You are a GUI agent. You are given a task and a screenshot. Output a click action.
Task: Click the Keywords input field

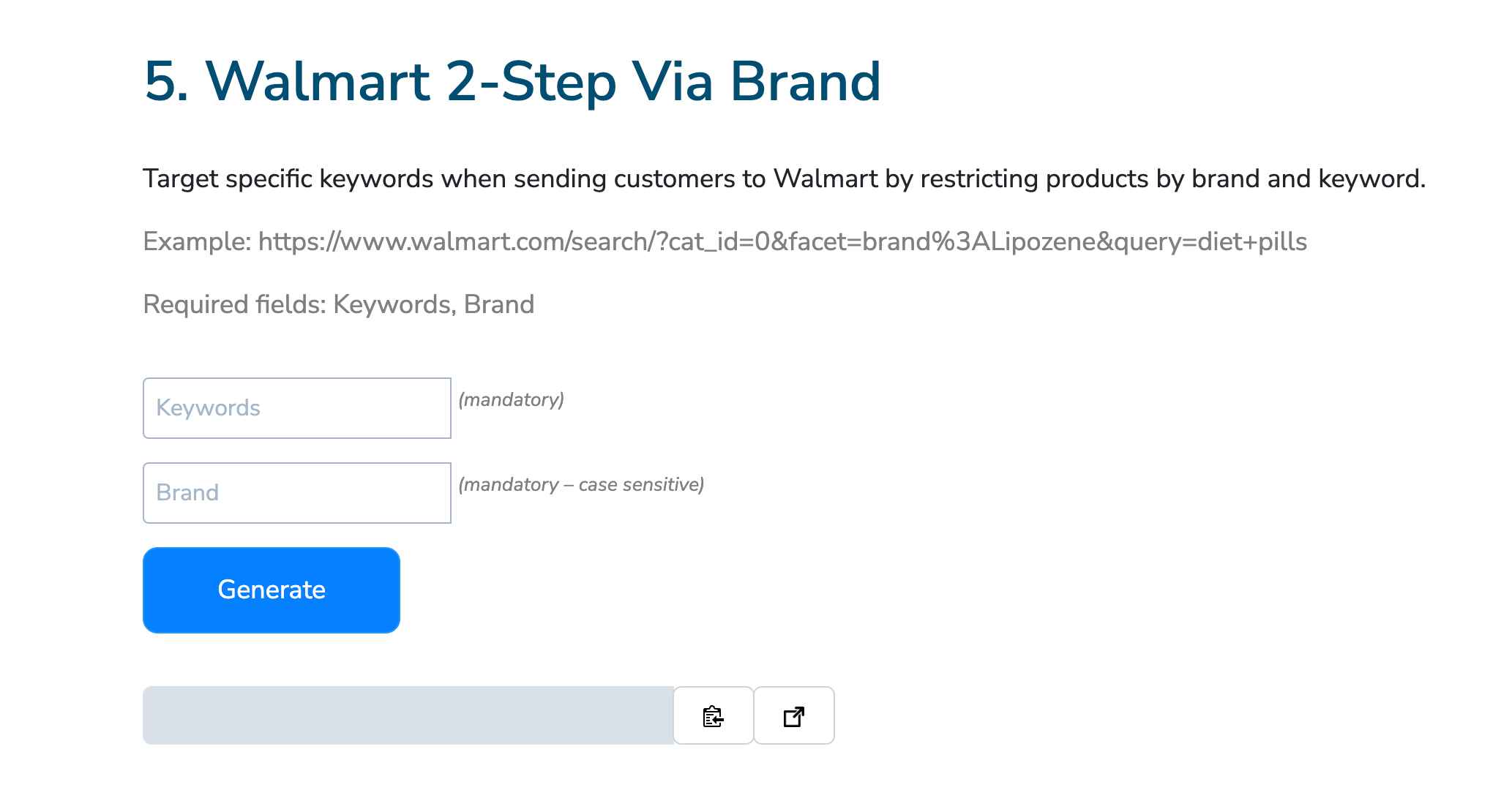click(x=296, y=407)
